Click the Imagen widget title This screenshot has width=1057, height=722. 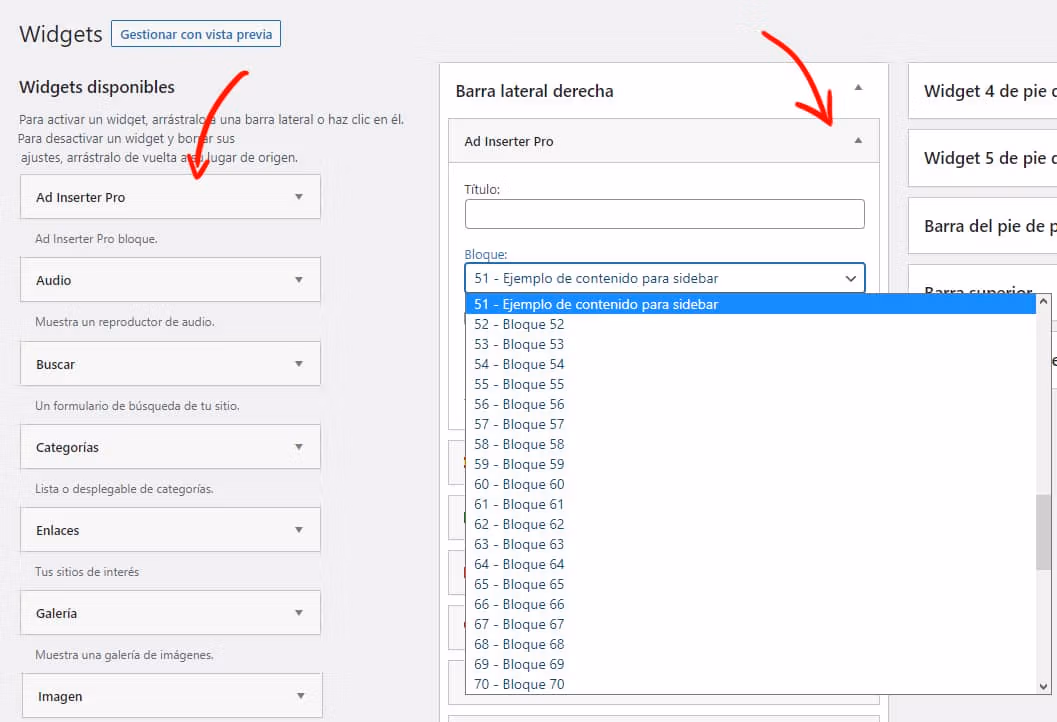coord(60,696)
